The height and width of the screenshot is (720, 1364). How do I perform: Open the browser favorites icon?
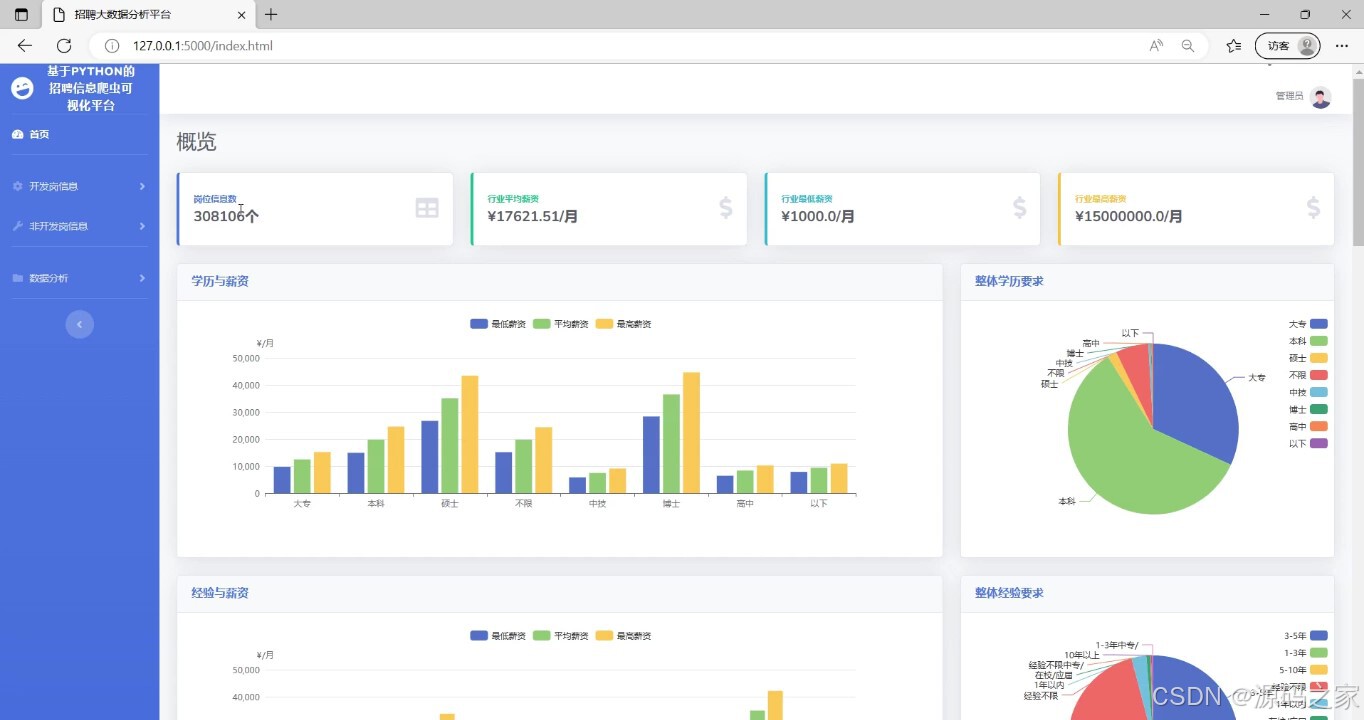[x=1234, y=46]
